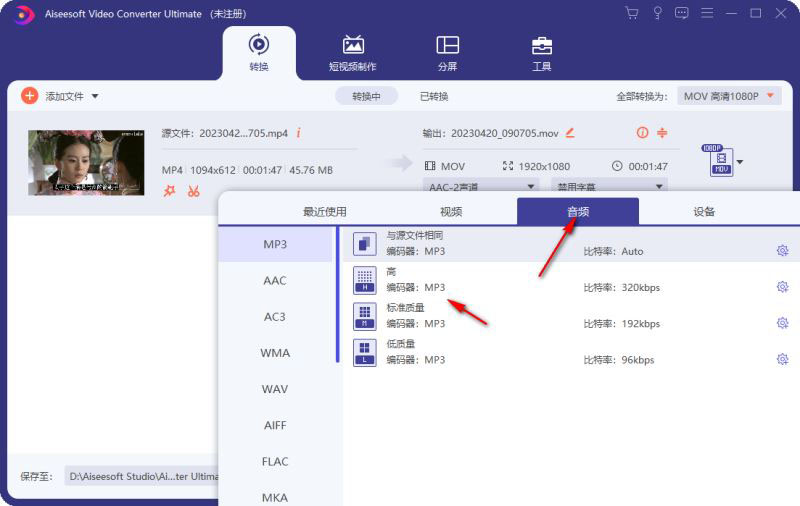Open the video enhance star-wand icon
This screenshot has height=506, width=800.
pyautogui.click(x=169, y=191)
